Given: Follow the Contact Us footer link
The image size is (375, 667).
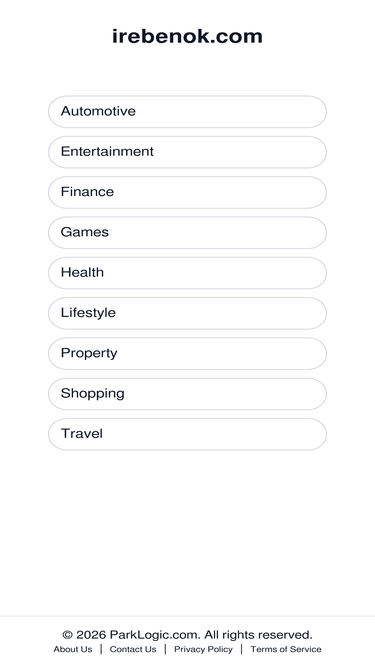Looking at the screenshot, I should (133, 649).
